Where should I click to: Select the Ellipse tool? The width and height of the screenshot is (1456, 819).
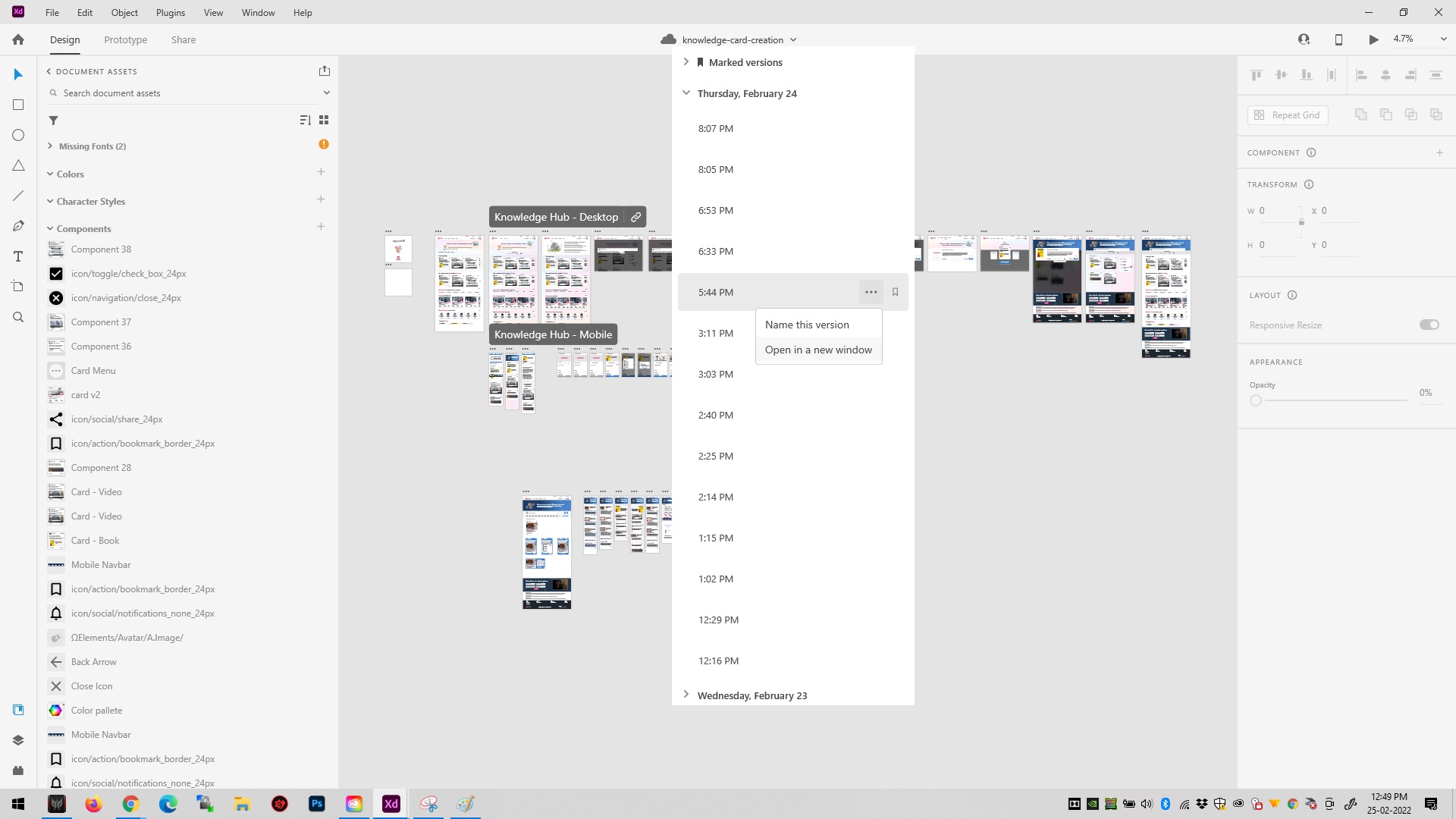coord(18,135)
